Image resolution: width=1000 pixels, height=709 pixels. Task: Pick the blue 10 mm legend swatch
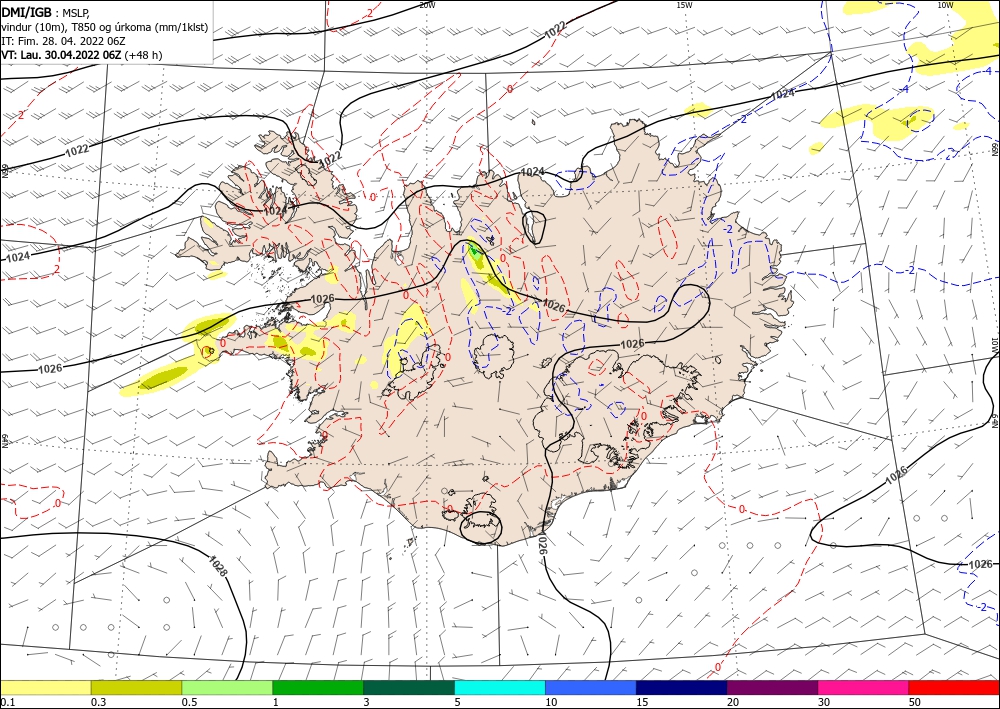(591, 687)
